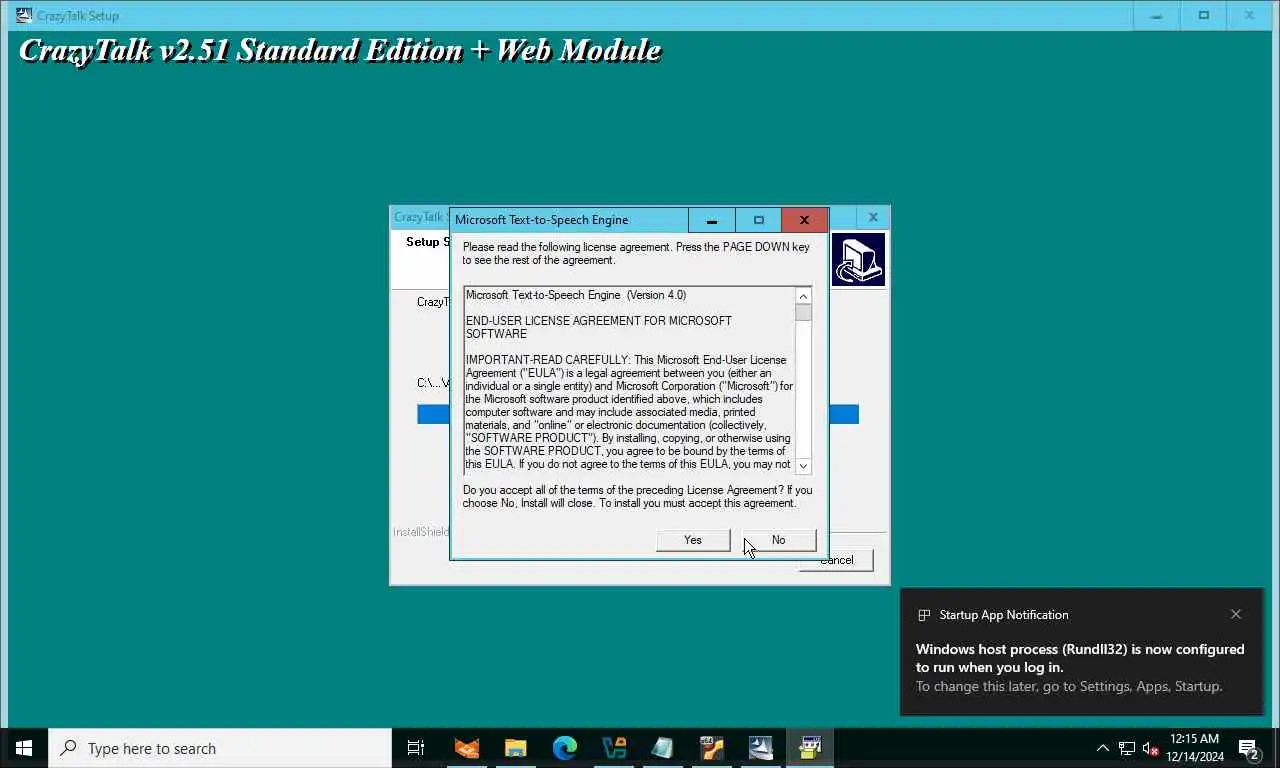Maximize the CrazyTalk Setup background window

[1204, 15]
